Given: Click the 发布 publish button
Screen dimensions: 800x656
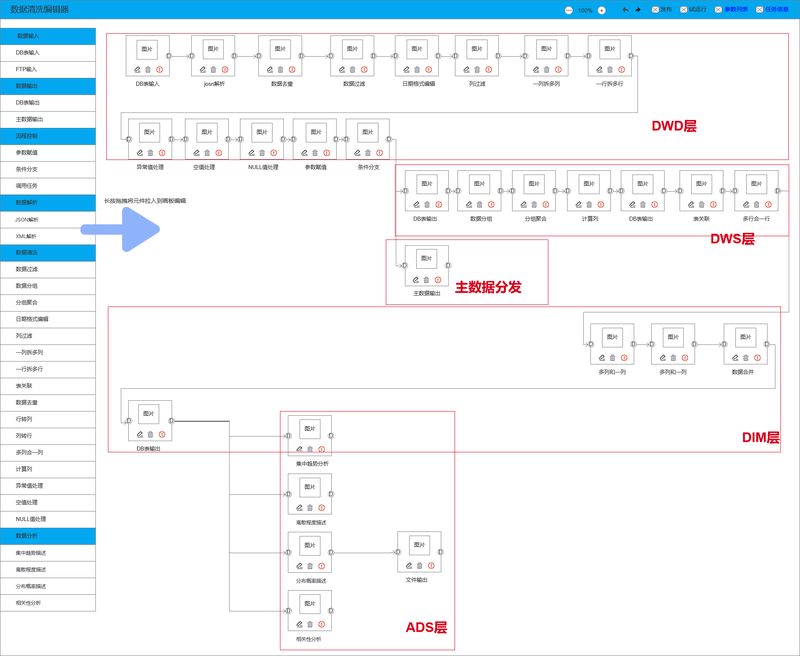Looking at the screenshot, I should point(662,10).
